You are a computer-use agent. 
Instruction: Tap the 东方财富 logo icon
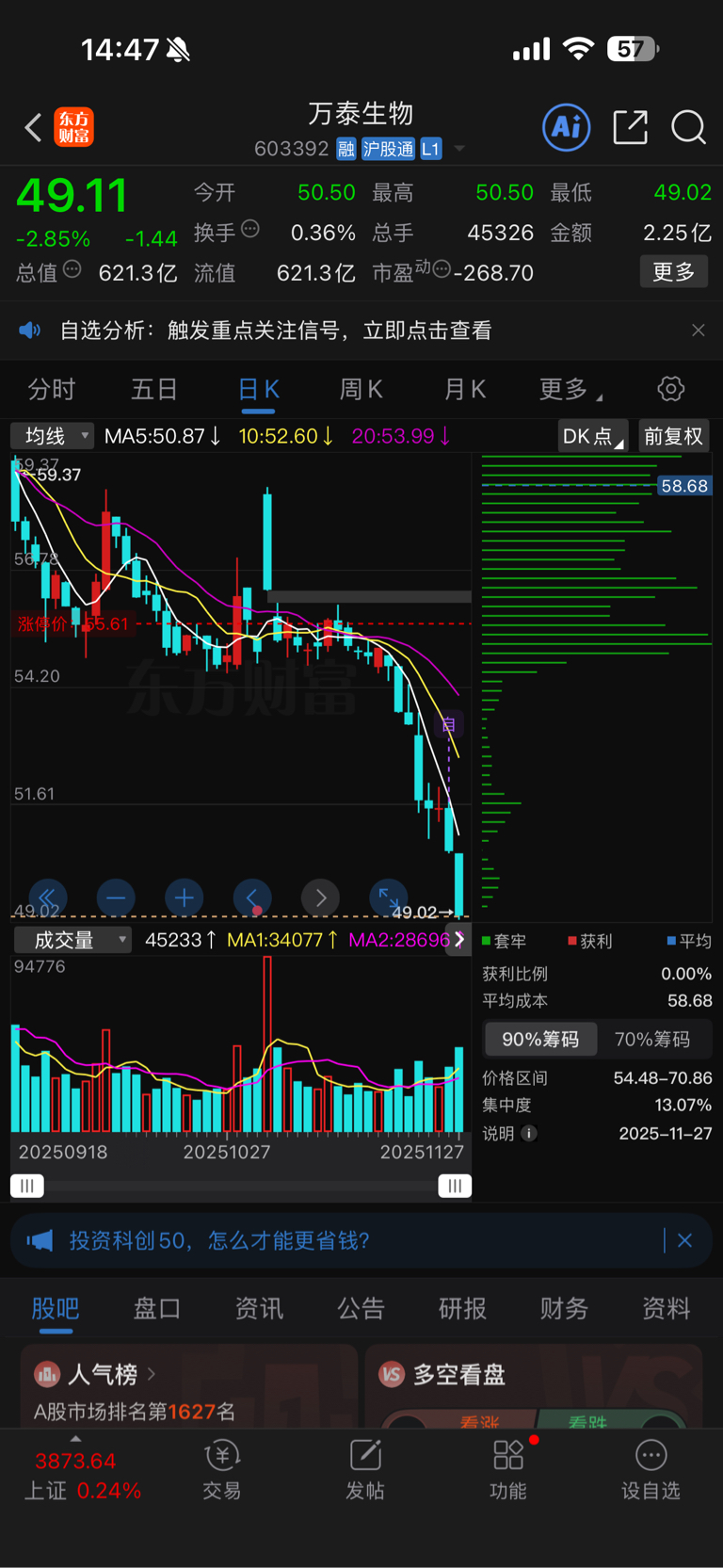tap(73, 127)
